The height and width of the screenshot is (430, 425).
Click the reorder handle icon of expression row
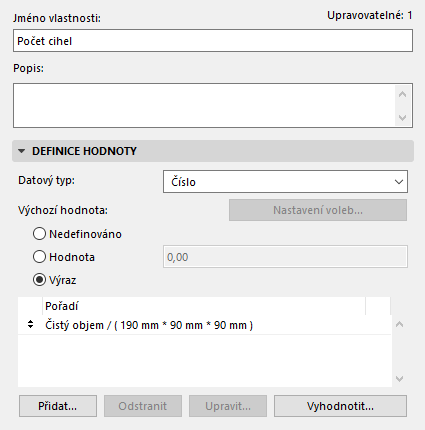[x=30, y=324]
